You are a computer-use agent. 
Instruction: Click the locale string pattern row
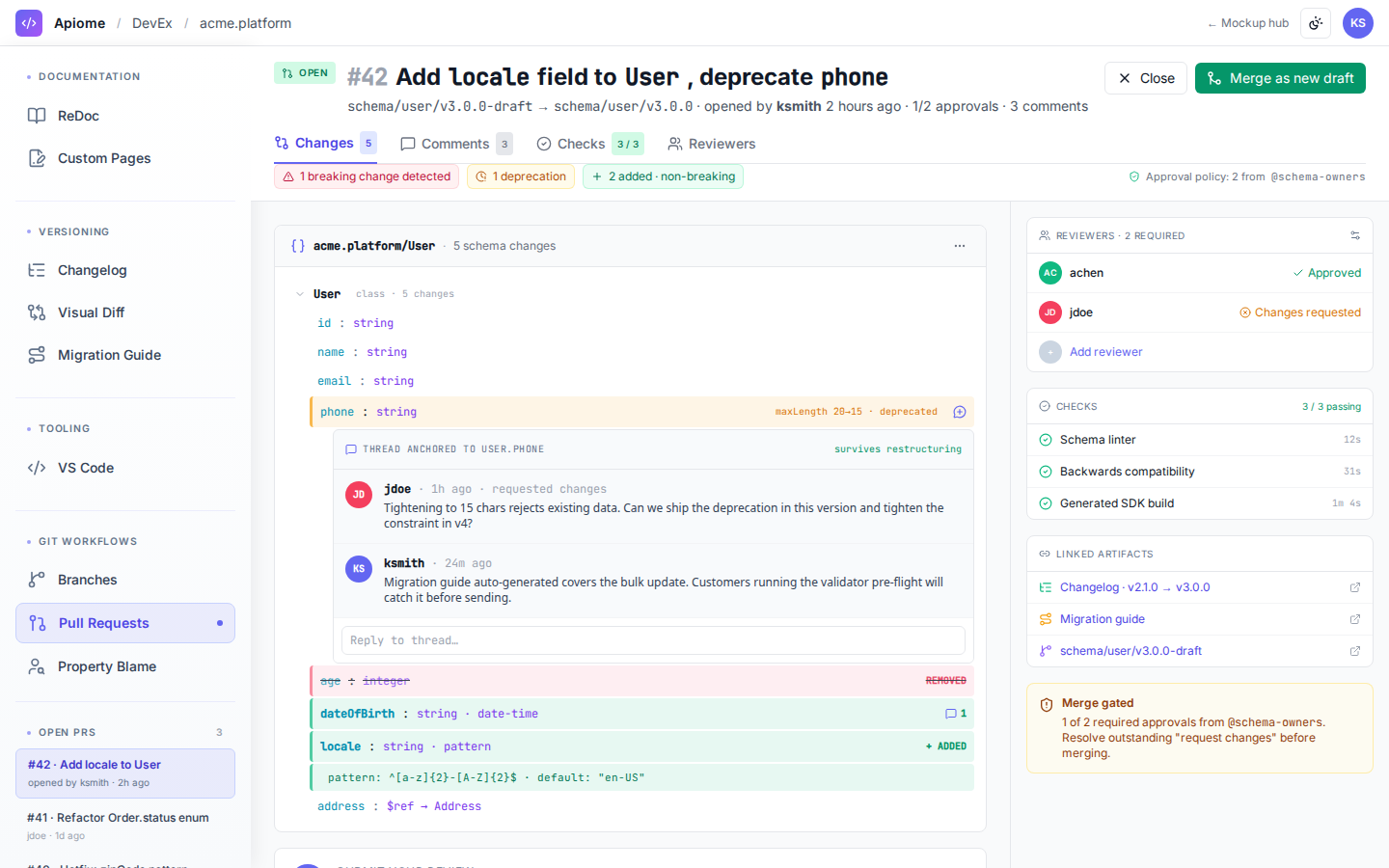pyautogui.click(x=641, y=746)
